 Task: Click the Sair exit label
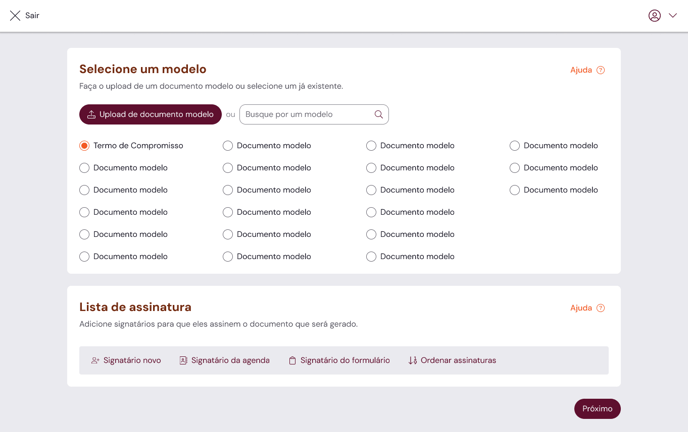coord(32,16)
